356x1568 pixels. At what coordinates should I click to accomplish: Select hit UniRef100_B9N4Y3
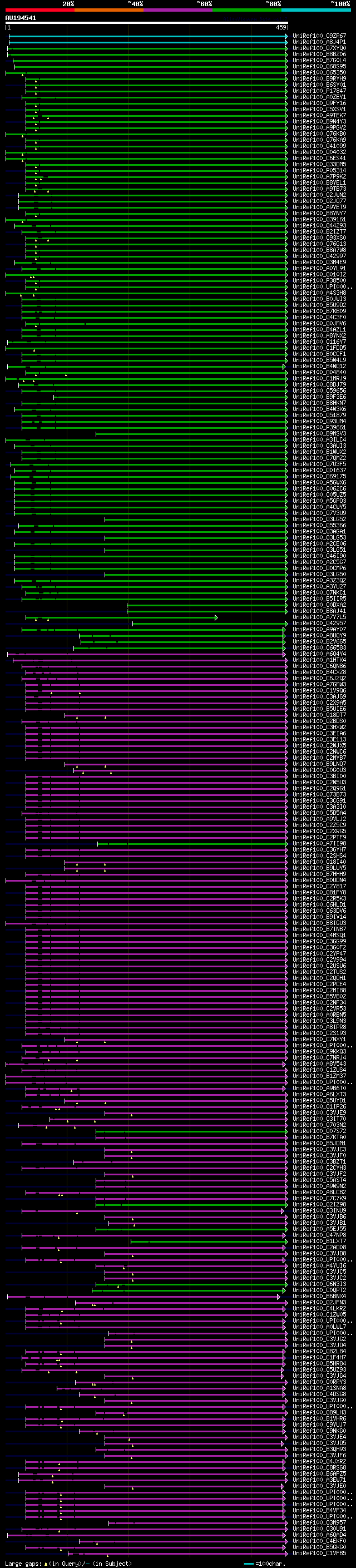click(x=319, y=121)
